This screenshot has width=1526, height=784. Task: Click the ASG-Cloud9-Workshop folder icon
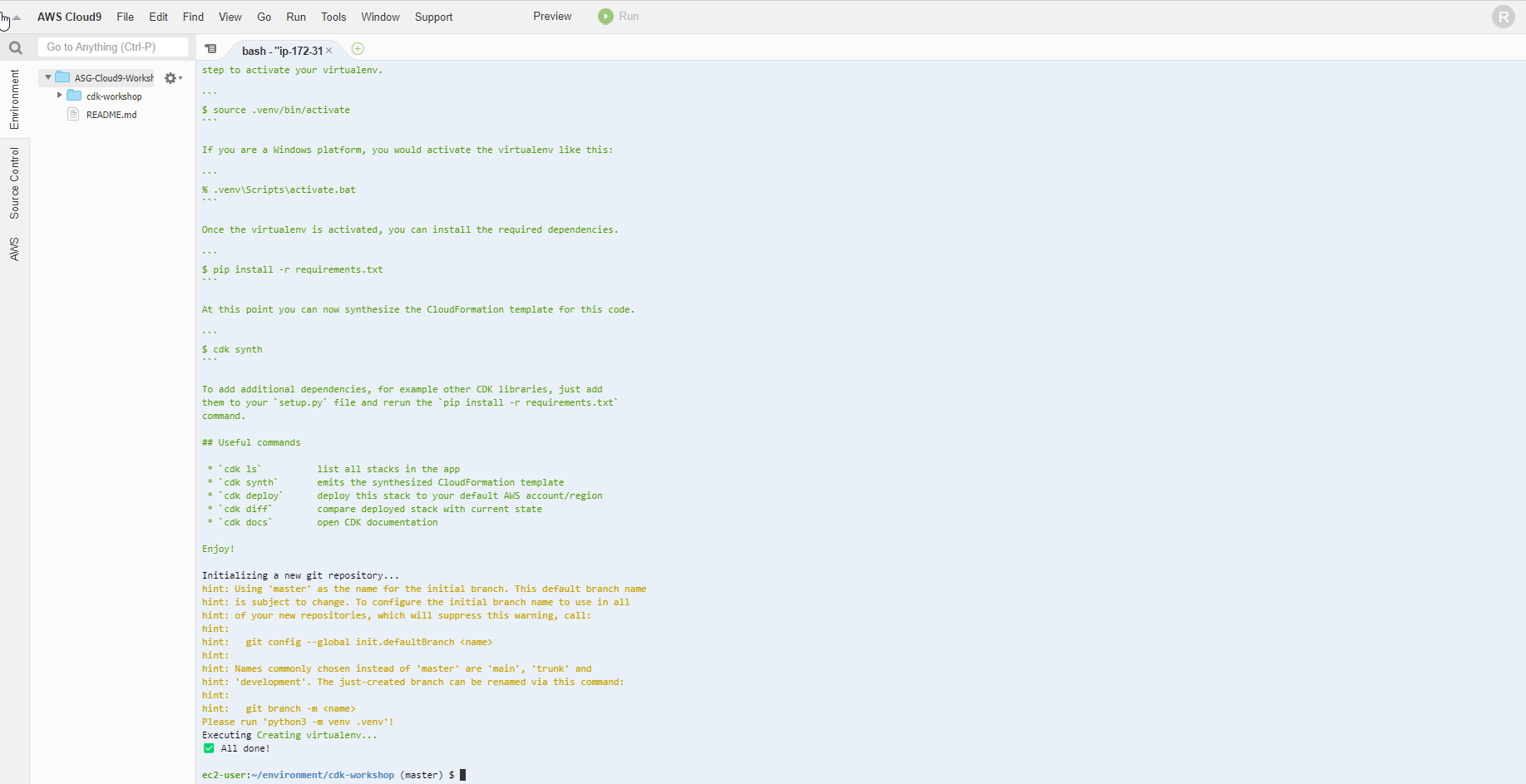[x=62, y=77]
